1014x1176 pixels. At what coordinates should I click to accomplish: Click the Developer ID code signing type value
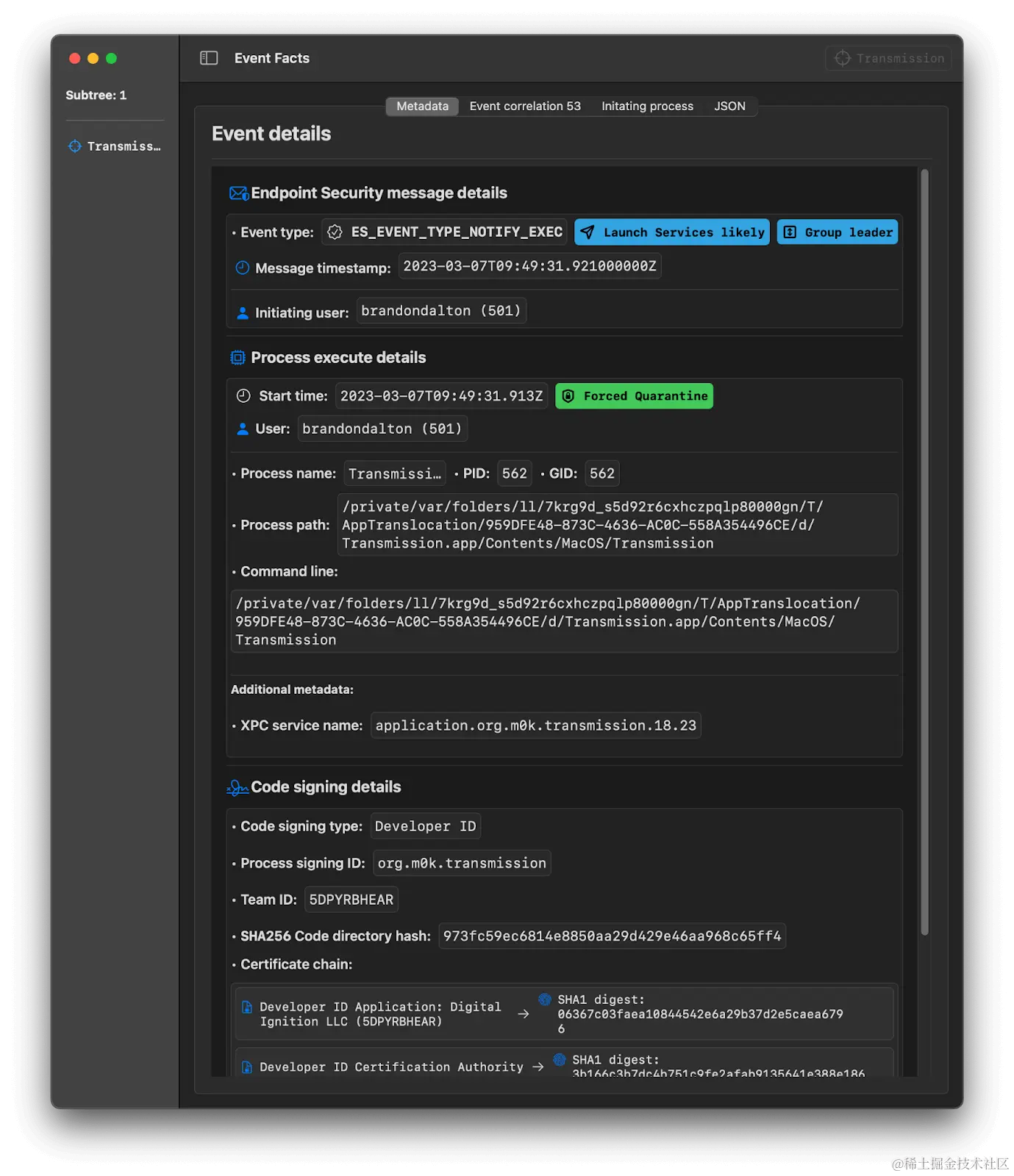pyautogui.click(x=425, y=826)
